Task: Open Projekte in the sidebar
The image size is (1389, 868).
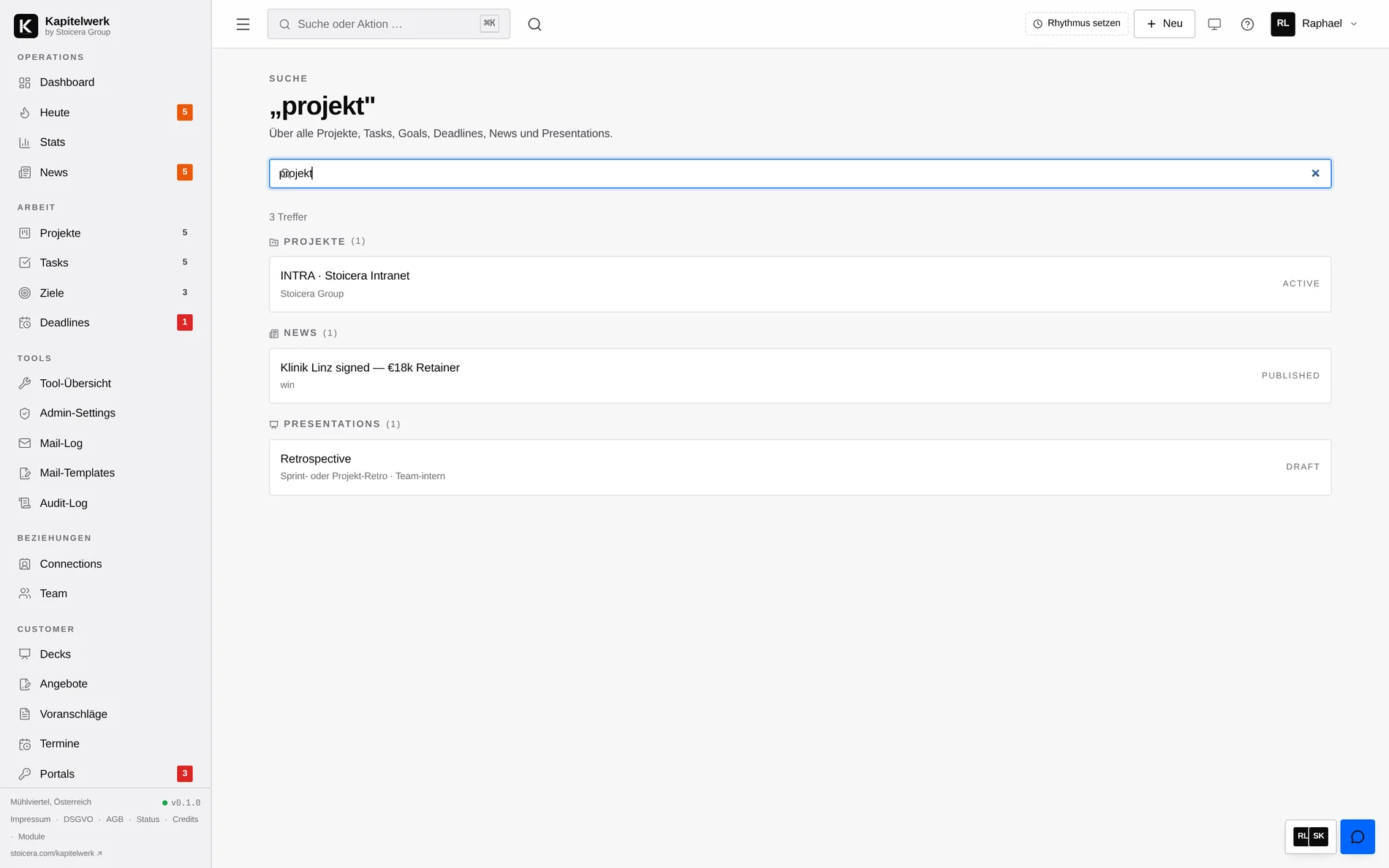Action: 105,233
